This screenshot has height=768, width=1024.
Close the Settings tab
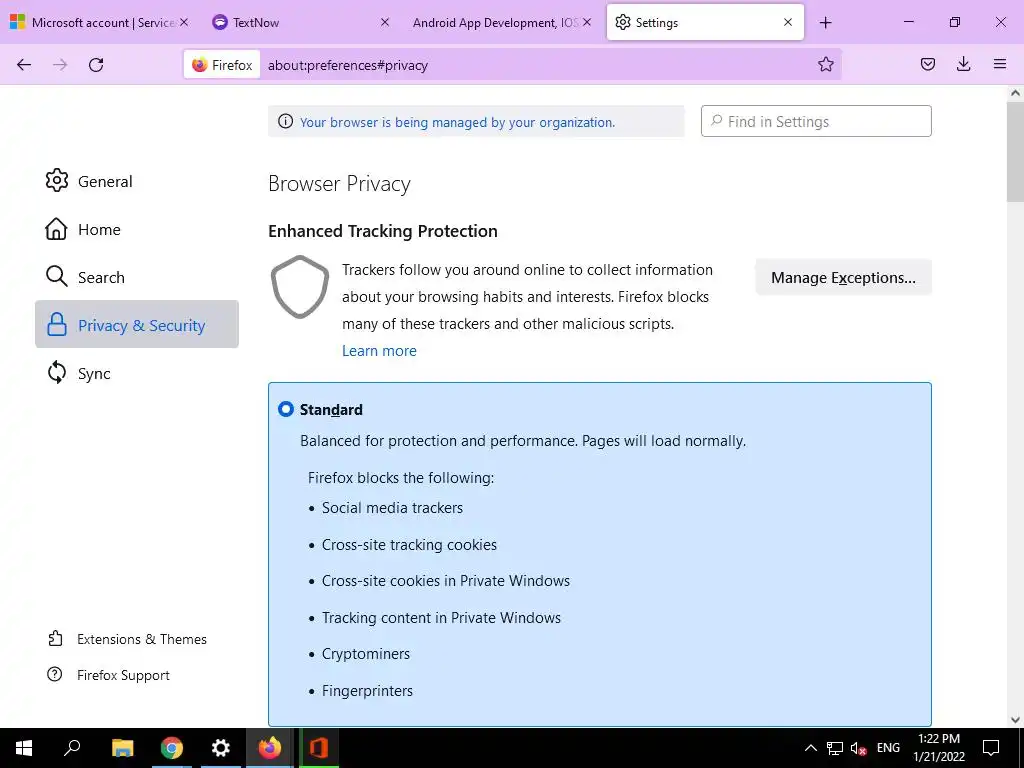(788, 22)
